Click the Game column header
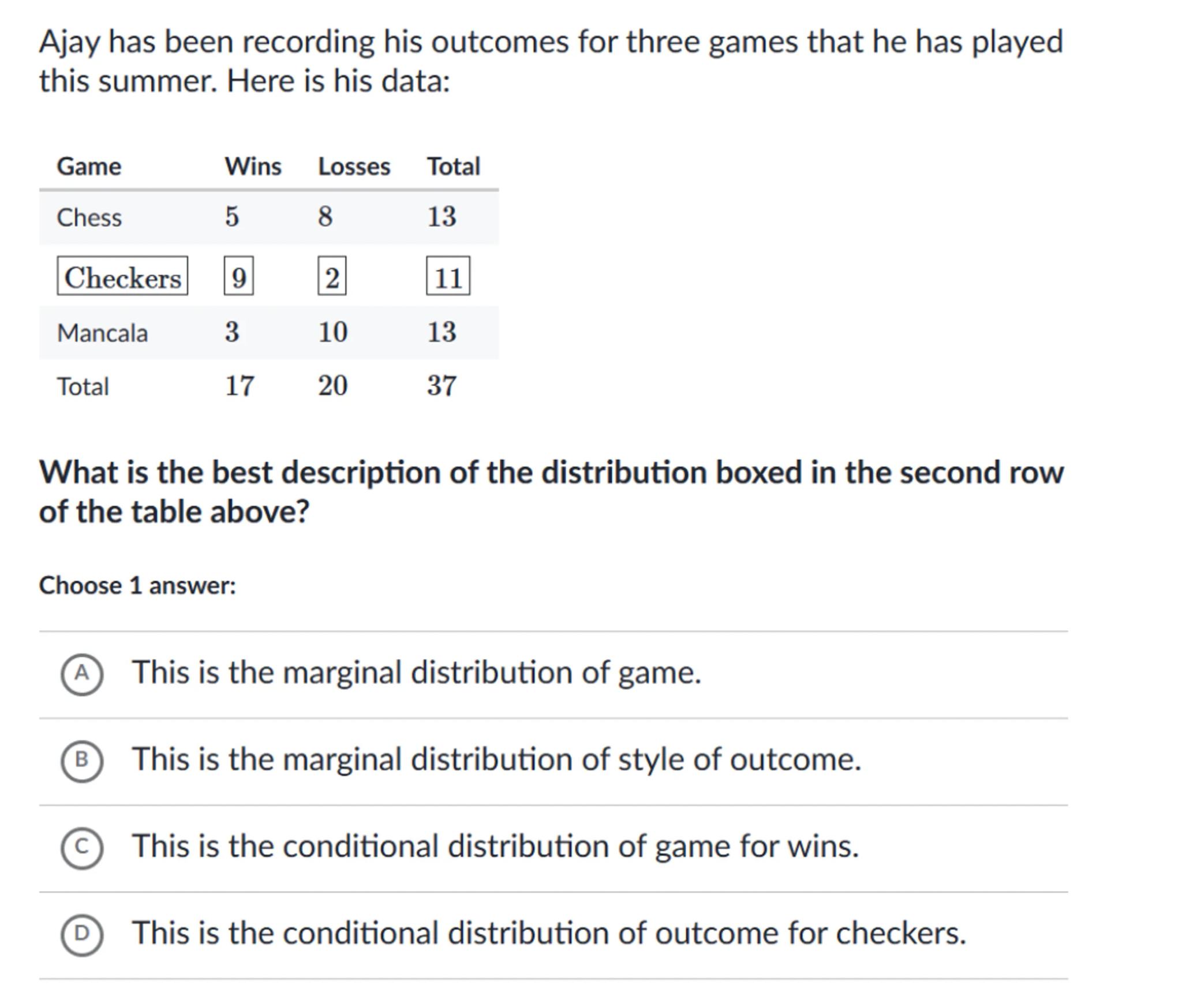 pyautogui.click(x=89, y=167)
